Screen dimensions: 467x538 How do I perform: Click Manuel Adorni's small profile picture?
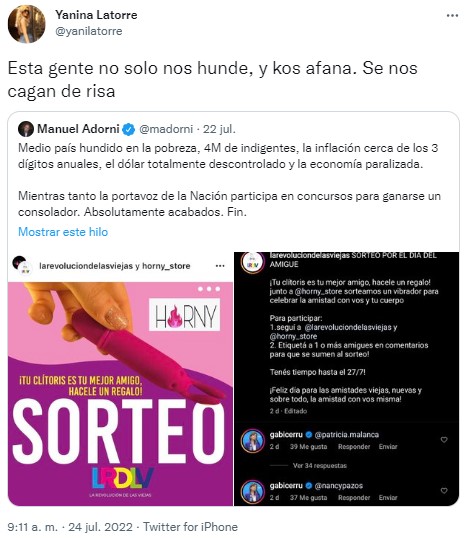26,129
